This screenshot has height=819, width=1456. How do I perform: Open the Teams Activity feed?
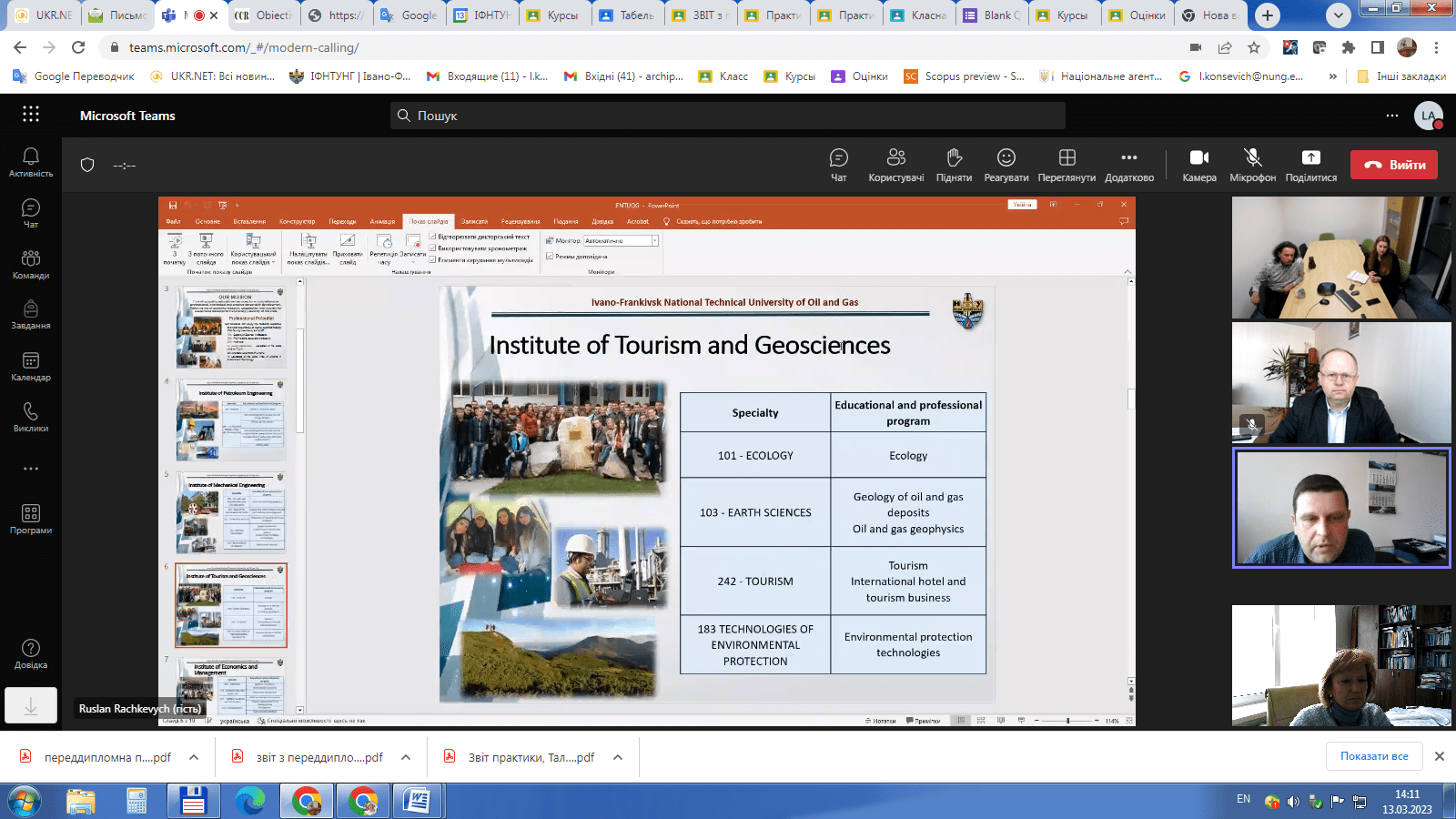pos(31,163)
